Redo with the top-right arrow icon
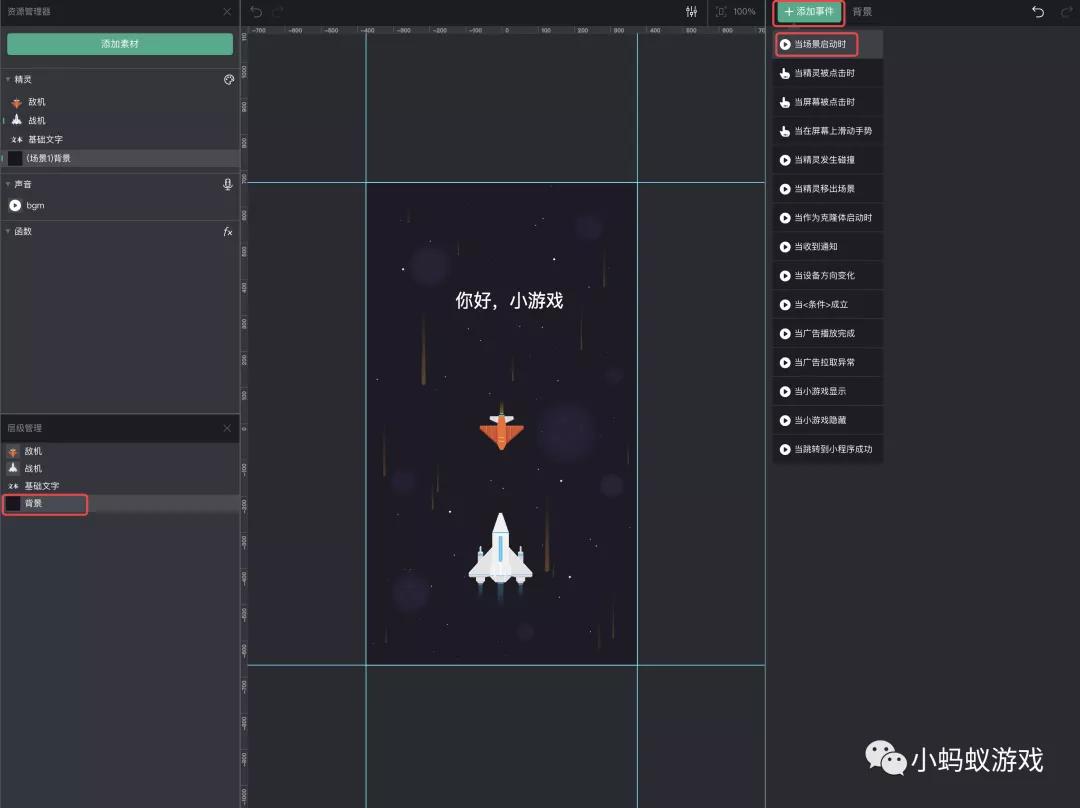1080x808 pixels. 1064,12
